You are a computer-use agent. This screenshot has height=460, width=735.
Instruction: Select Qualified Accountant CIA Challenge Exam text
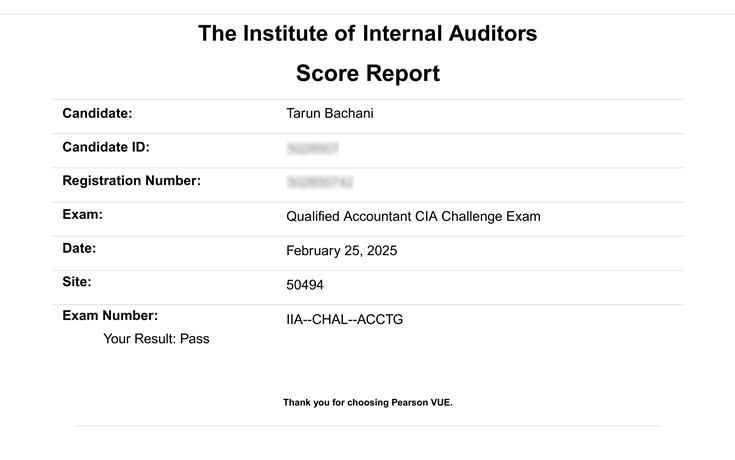[413, 217]
